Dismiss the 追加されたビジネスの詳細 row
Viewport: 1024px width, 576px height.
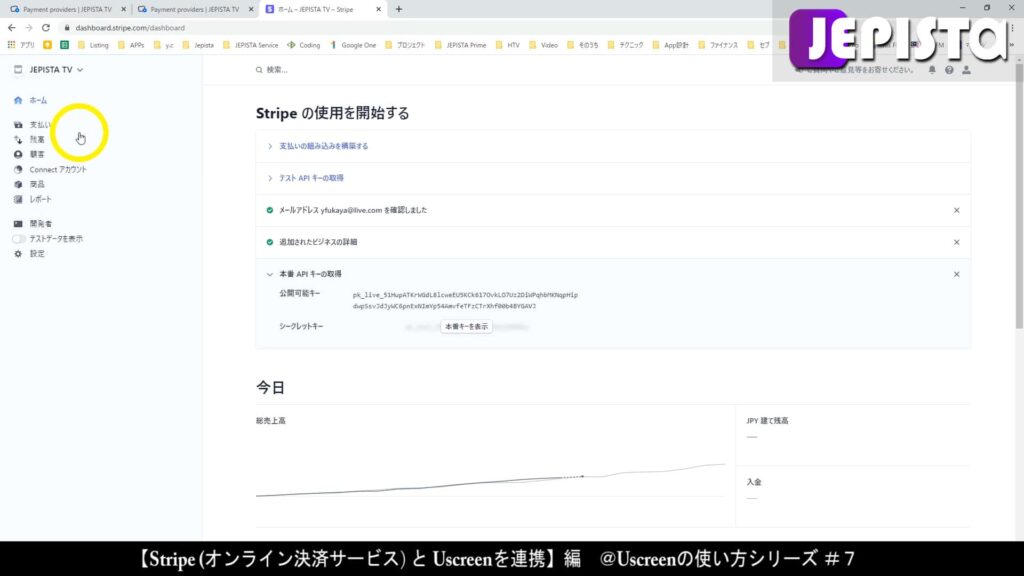click(957, 242)
